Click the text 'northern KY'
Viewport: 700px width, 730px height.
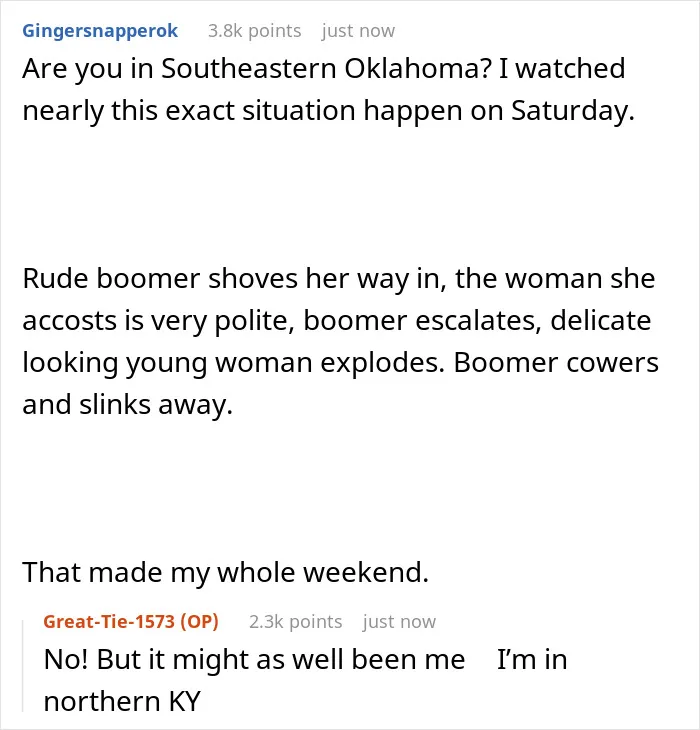122,702
